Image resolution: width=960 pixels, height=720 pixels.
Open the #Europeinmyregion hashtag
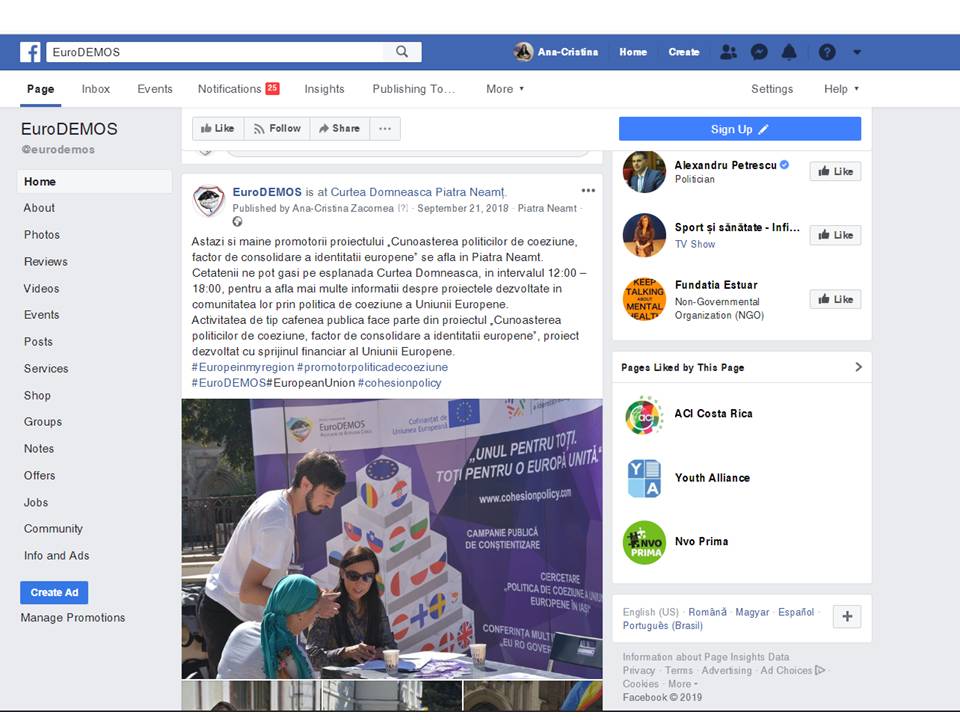point(243,367)
